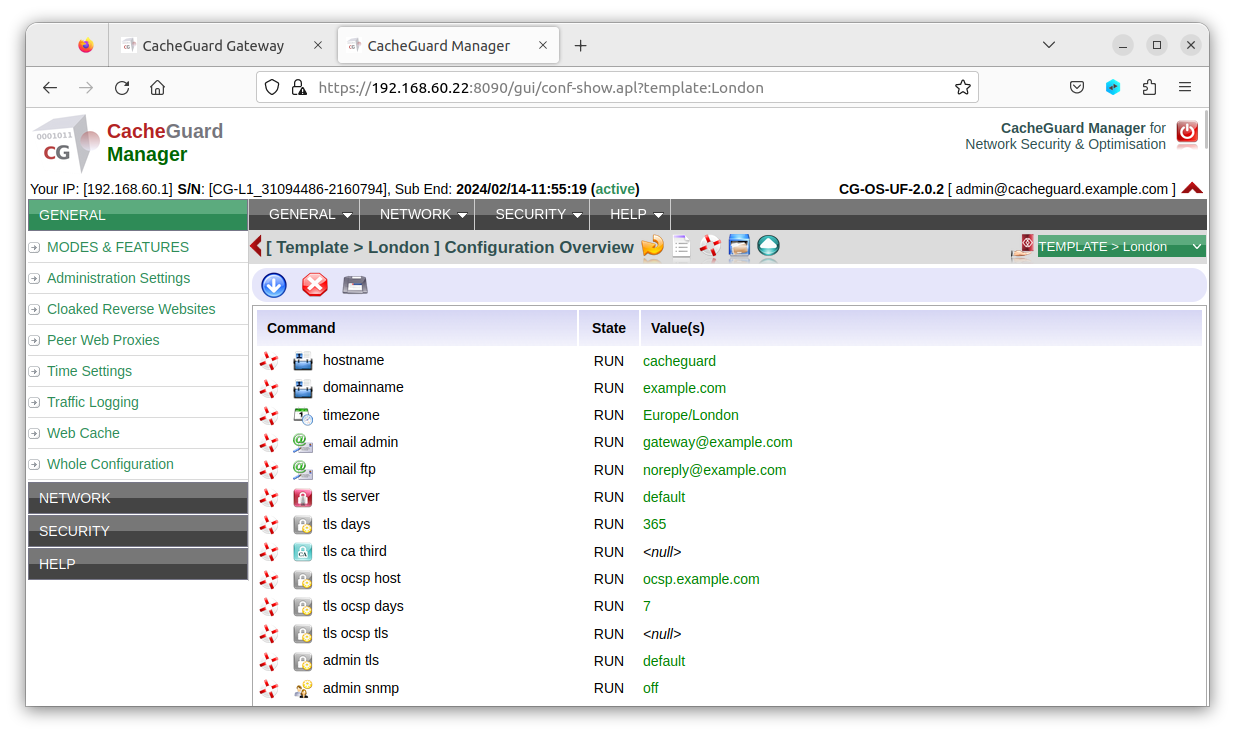1235x735 pixels.
Task: Click the red X cancel icon
Action: pyautogui.click(x=315, y=285)
